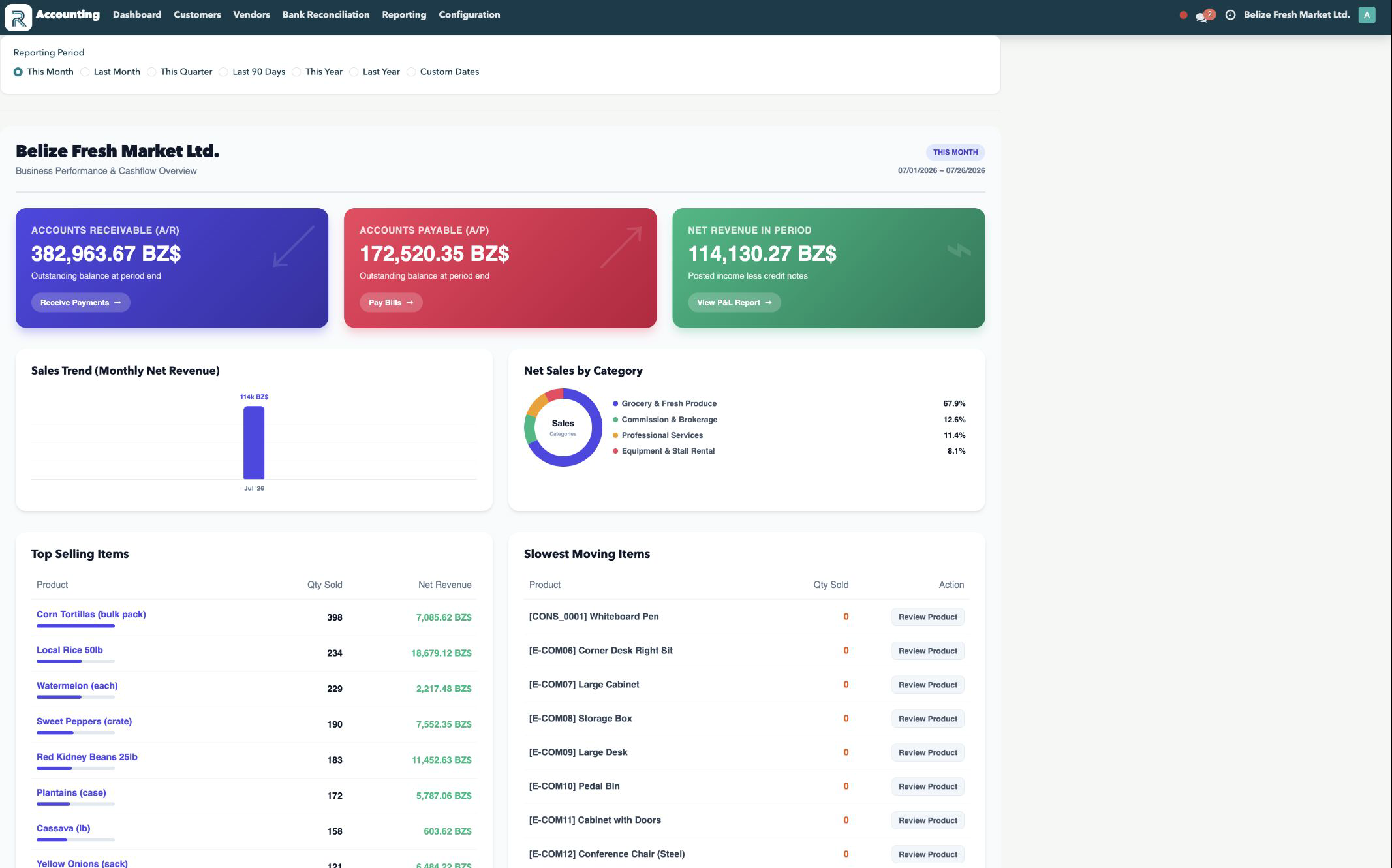This screenshot has width=1392, height=868.
Task: Click the Jul '26 sales bar
Action: pos(254,442)
